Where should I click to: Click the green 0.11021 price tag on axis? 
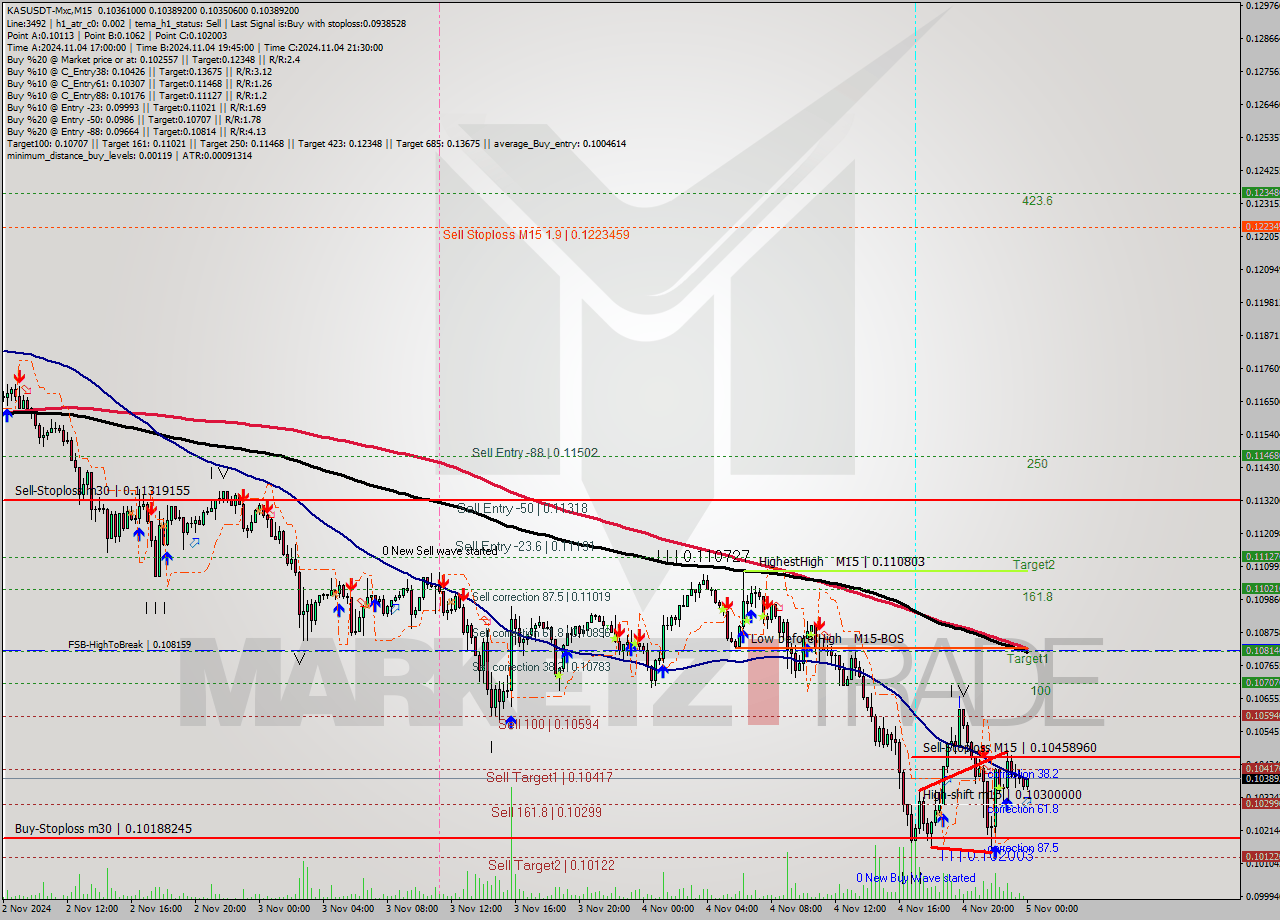coord(1260,588)
